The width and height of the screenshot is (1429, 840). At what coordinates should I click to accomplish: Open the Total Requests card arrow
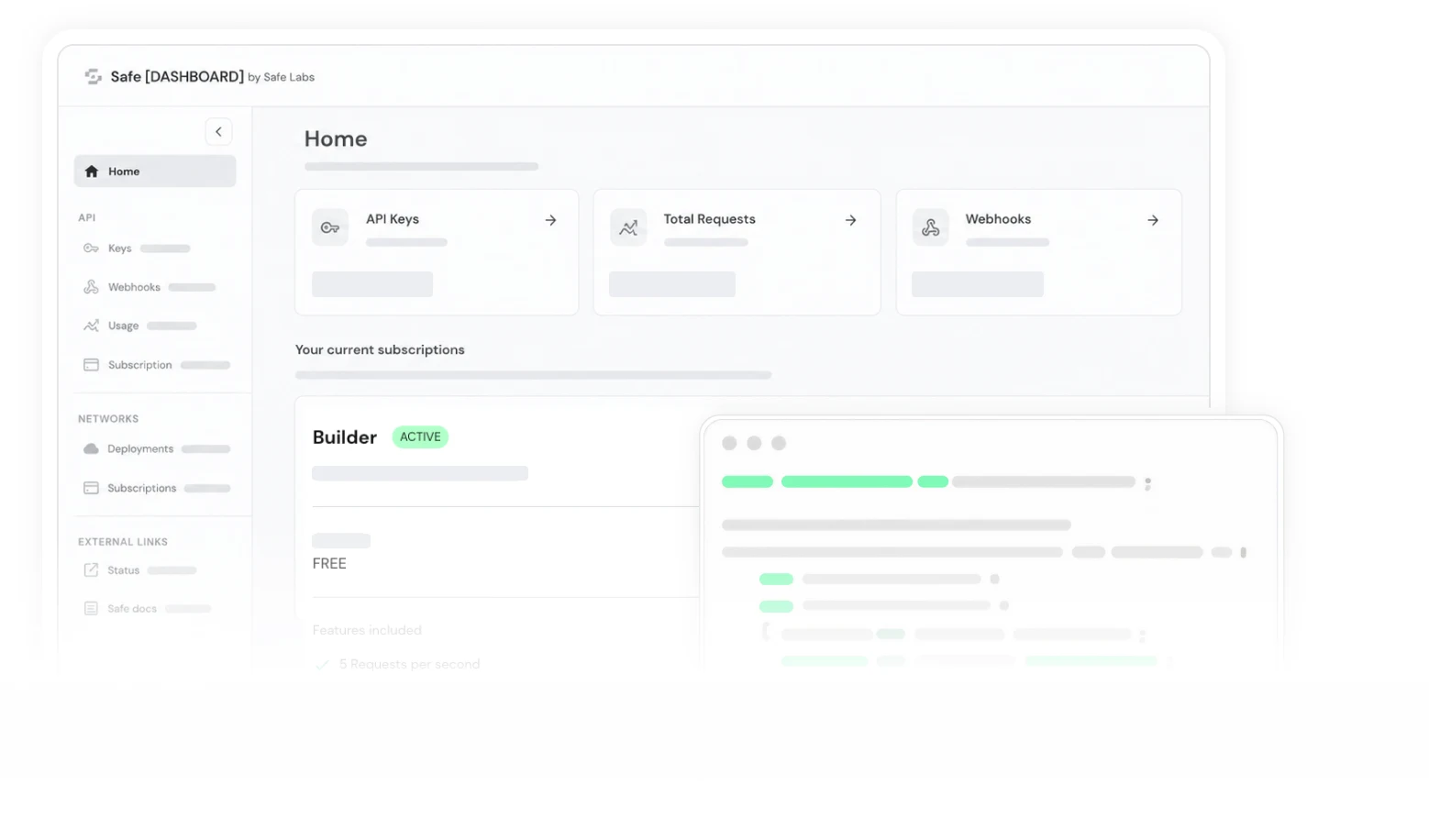click(x=851, y=220)
